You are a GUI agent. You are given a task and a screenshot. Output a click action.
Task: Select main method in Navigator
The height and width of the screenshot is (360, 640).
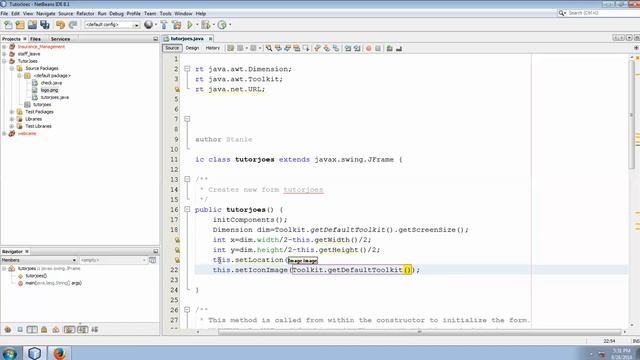click(53, 283)
